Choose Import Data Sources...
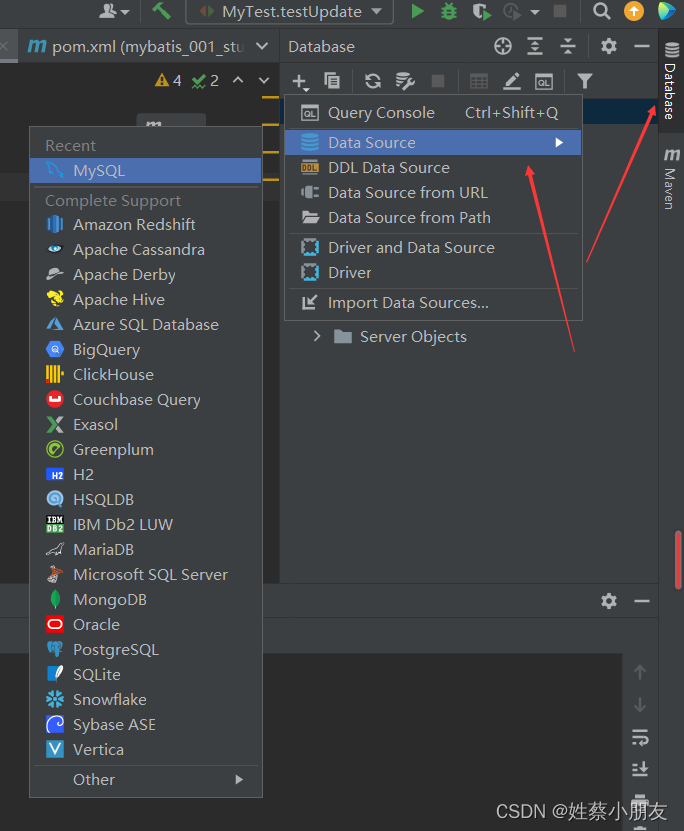 [x=433, y=303]
